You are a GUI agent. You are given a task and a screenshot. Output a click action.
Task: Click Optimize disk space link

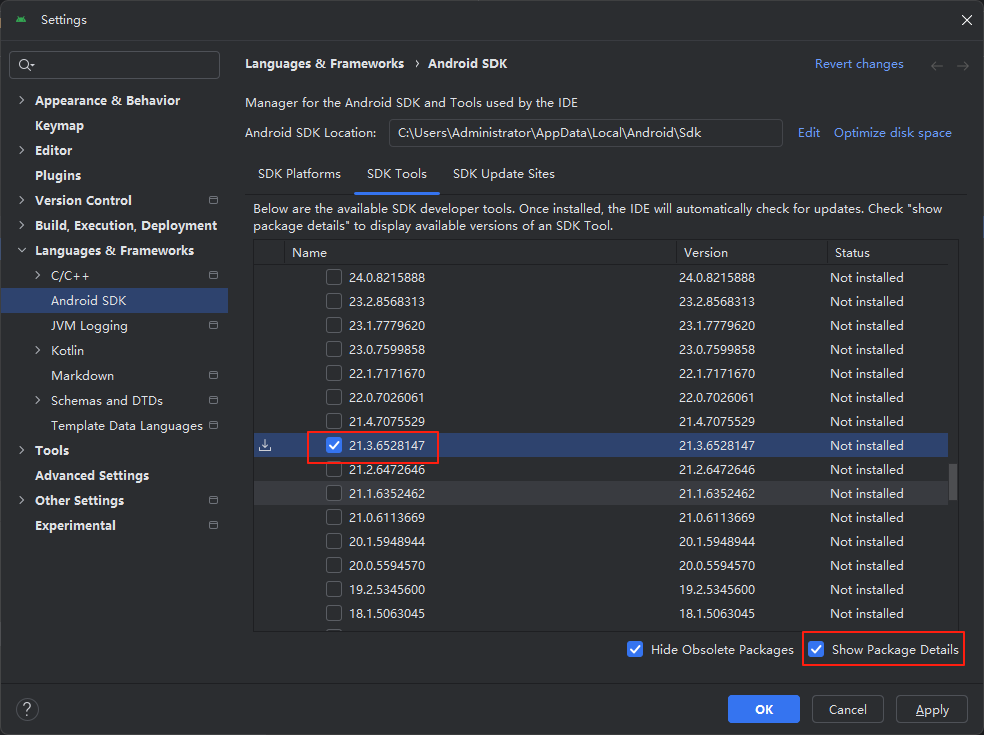[x=893, y=133]
